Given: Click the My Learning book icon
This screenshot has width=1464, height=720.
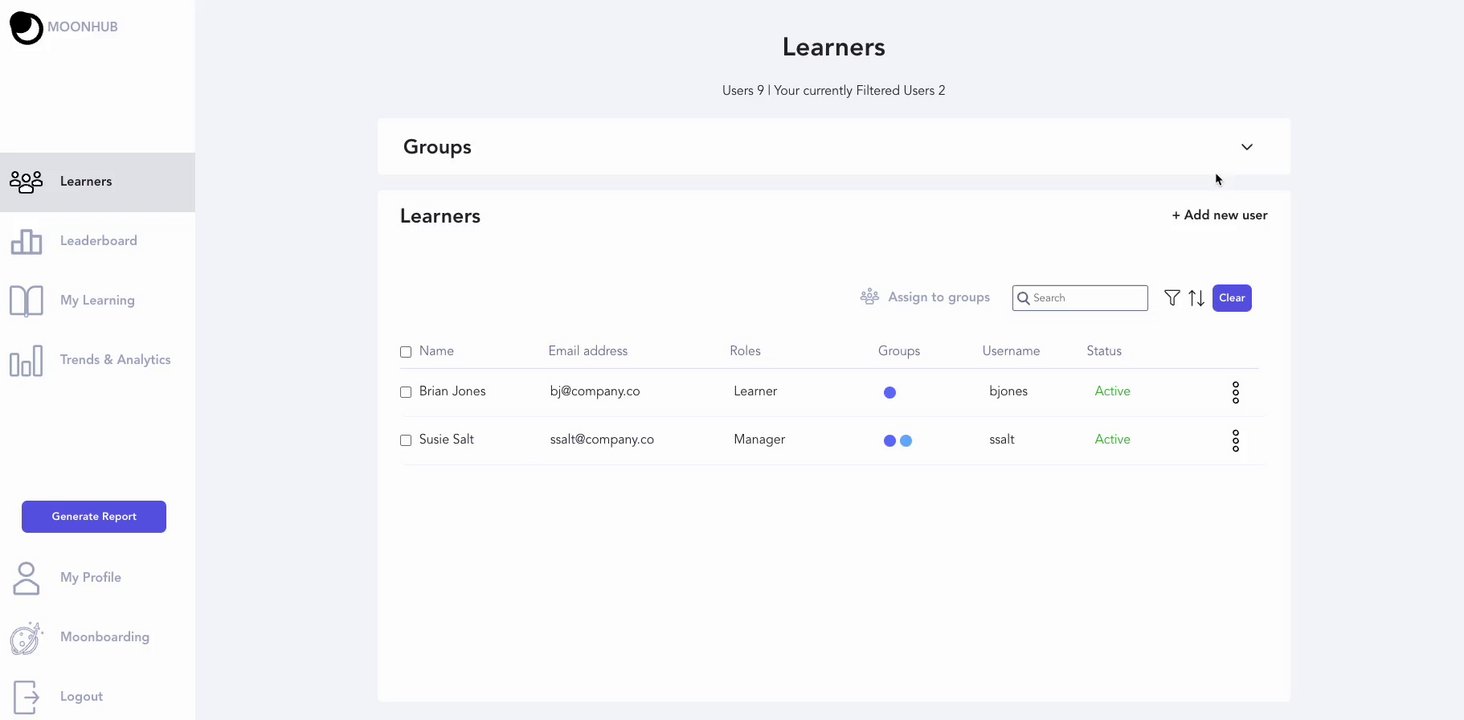Looking at the screenshot, I should pyautogui.click(x=26, y=300).
